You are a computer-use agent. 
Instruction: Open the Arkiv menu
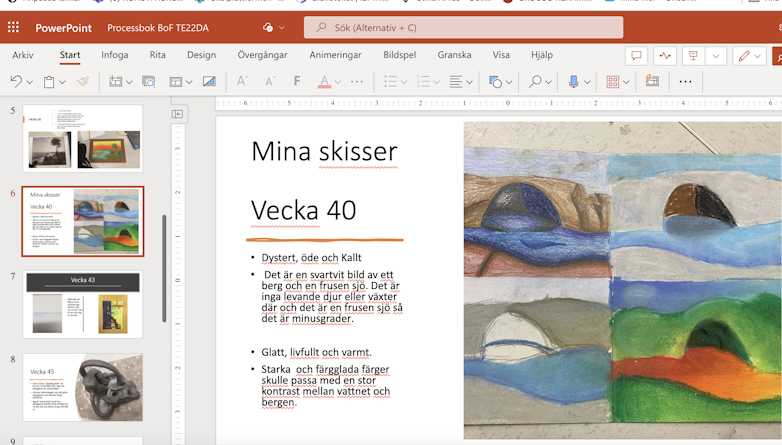[23, 55]
